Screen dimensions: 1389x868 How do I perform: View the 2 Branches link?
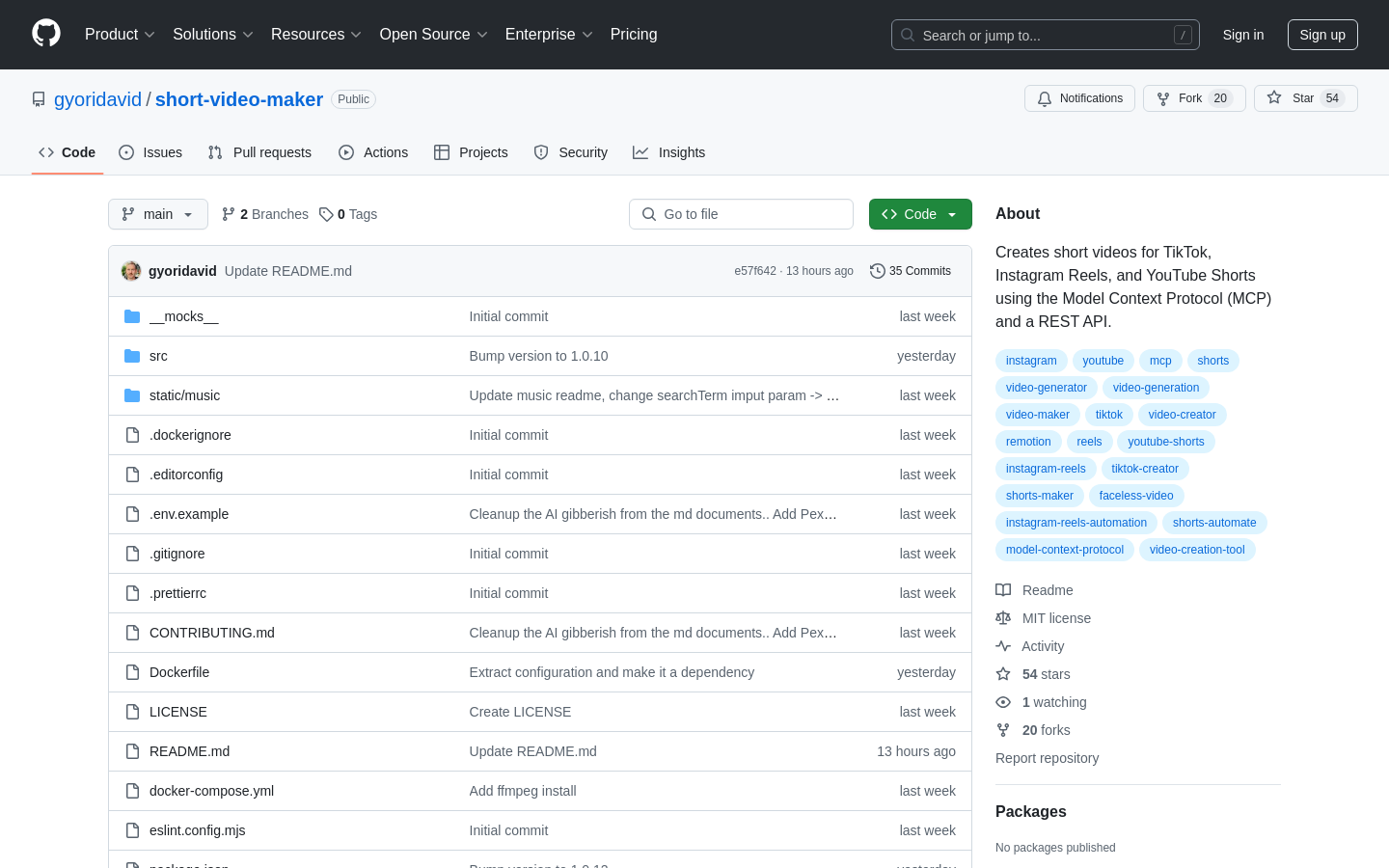tap(265, 214)
